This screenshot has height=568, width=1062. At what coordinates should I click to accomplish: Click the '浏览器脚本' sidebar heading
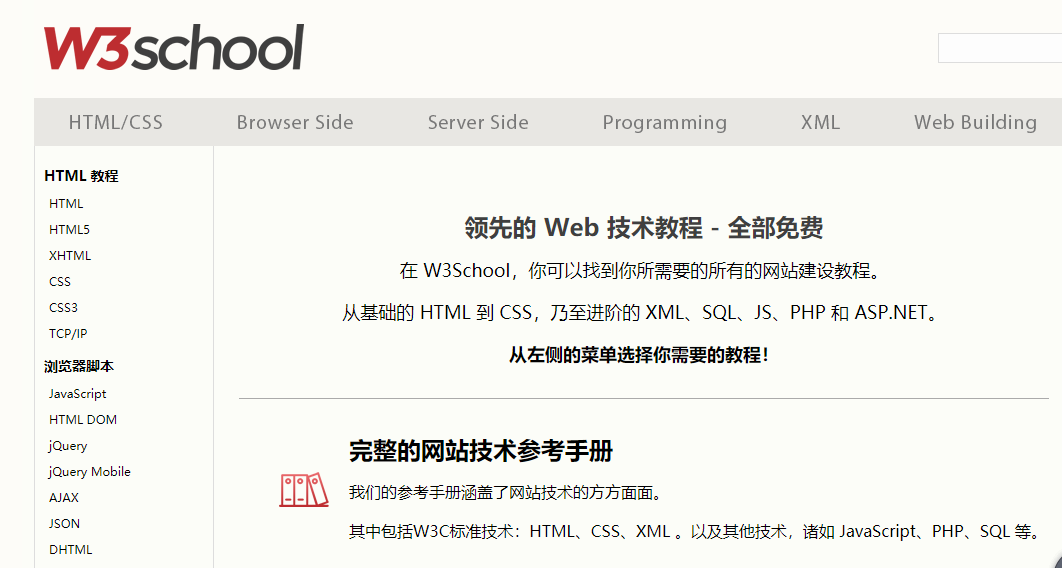click(79, 366)
